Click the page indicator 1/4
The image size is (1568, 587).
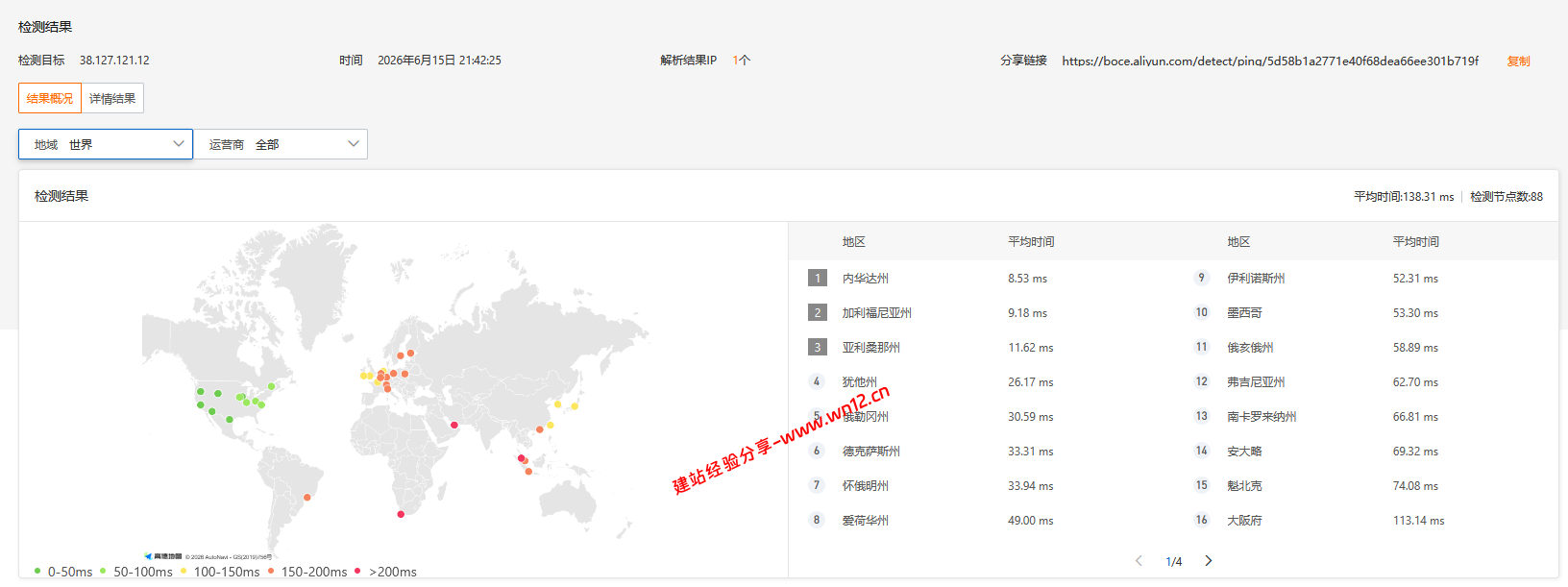coord(1173,562)
